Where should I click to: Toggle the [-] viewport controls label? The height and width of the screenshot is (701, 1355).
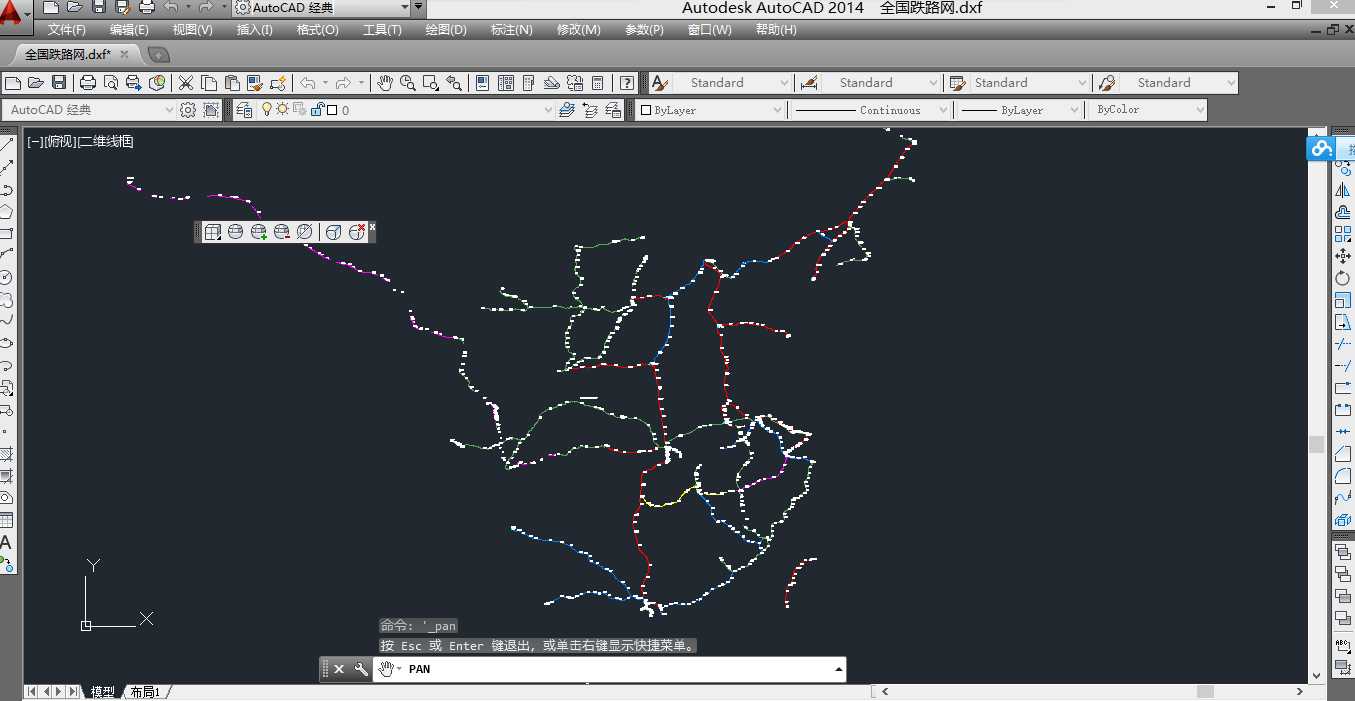pyautogui.click(x=35, y=142)
